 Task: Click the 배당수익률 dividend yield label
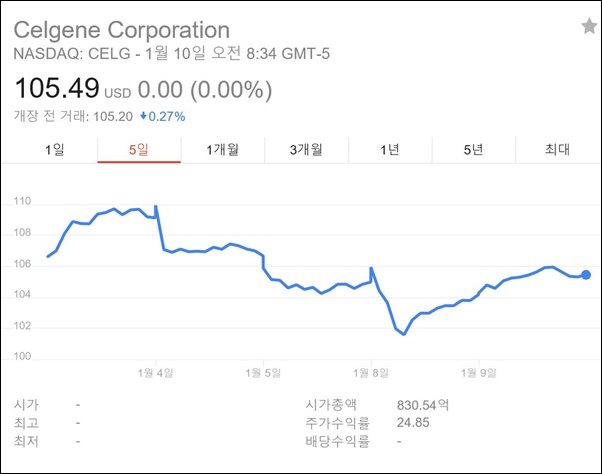tap(337, 440)
